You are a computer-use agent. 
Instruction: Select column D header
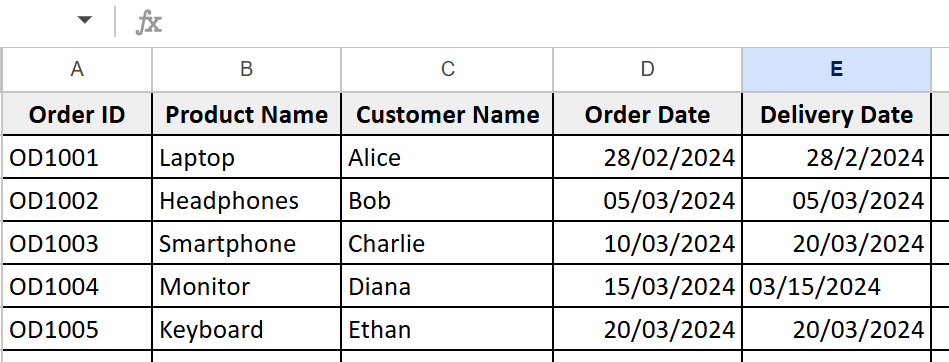tap(648, 70)
